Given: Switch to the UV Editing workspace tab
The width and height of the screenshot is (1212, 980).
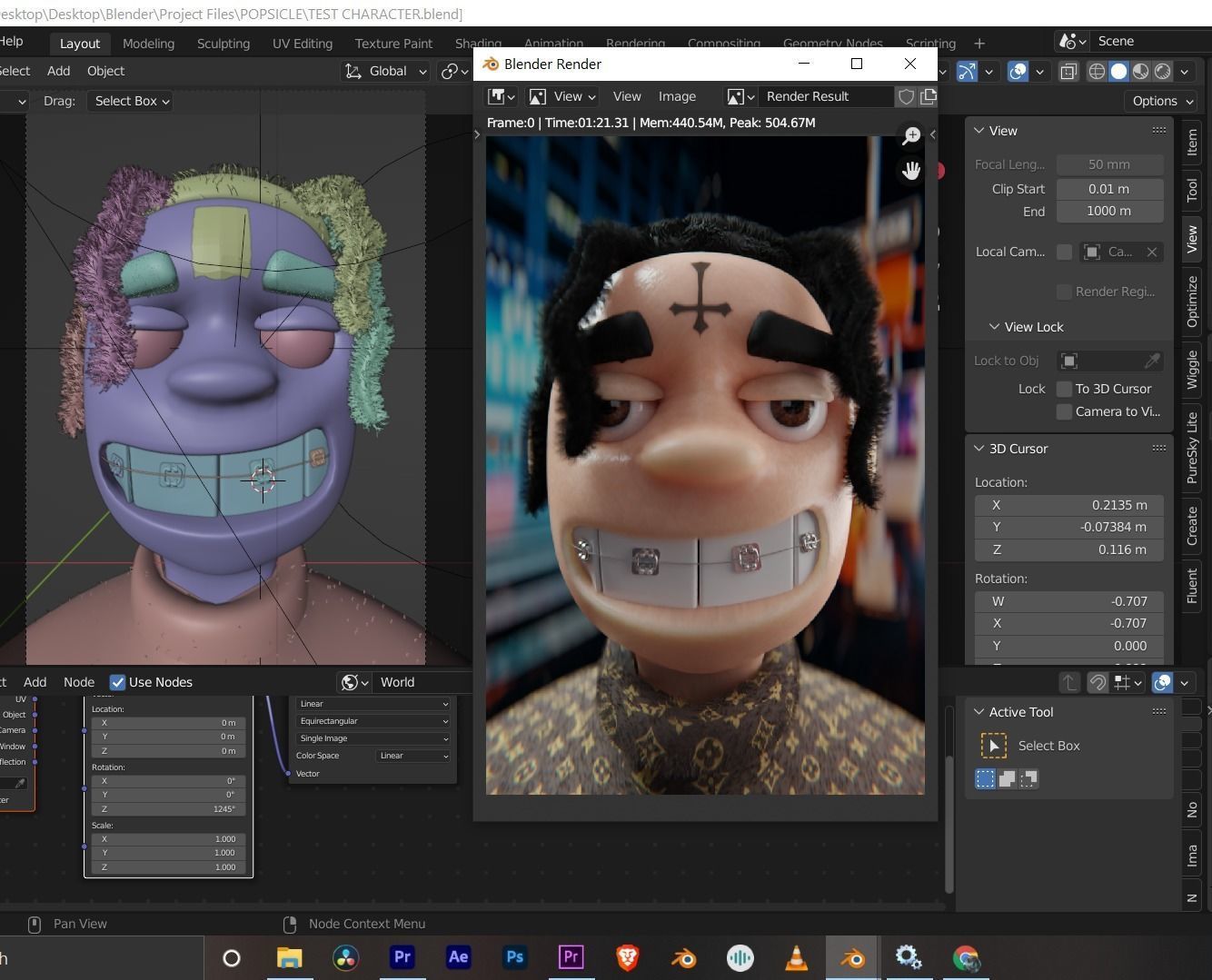Looking at the screenshot, I should (303, 43).
